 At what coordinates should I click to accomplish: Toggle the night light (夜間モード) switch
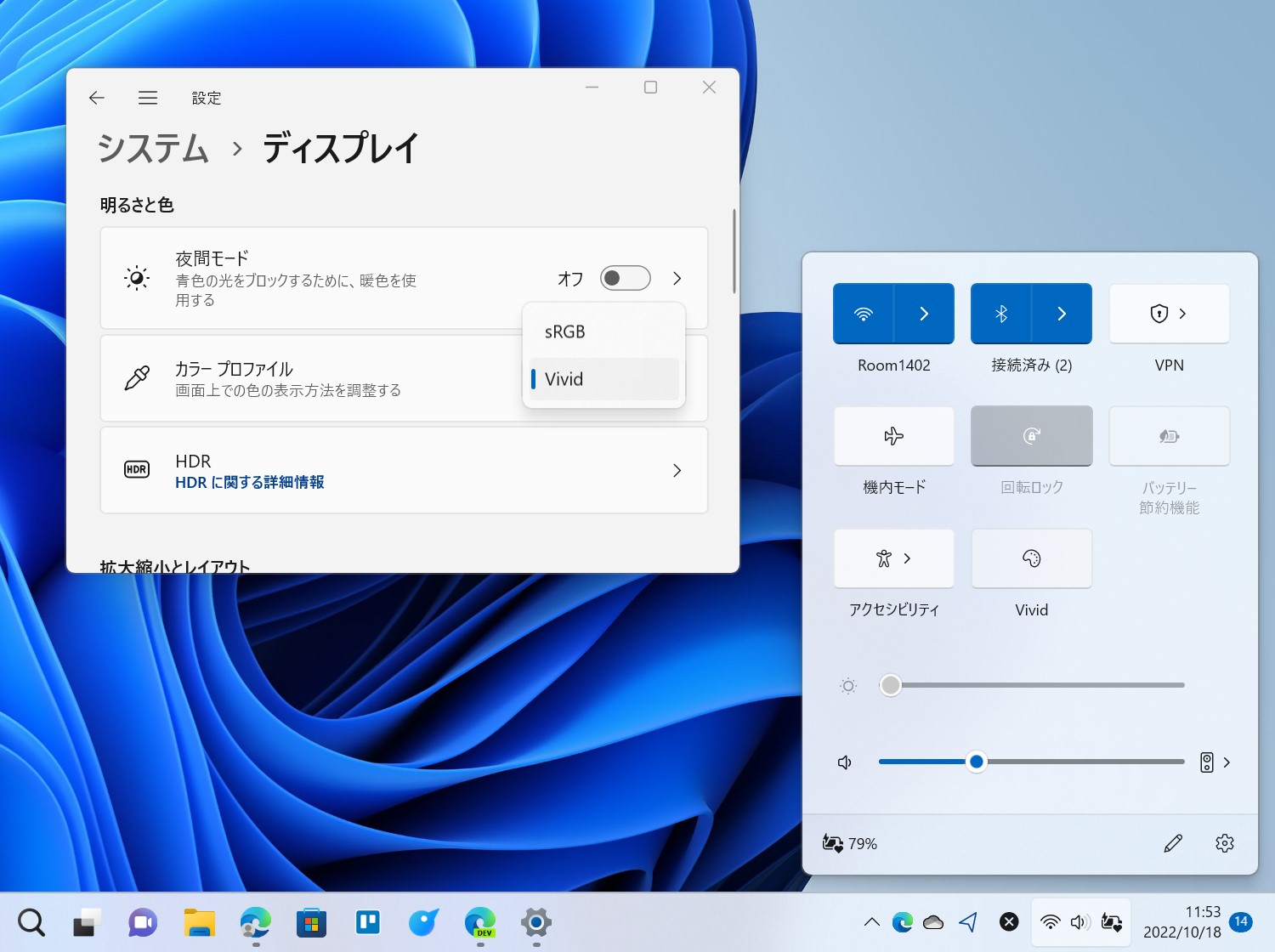(625, 278)
